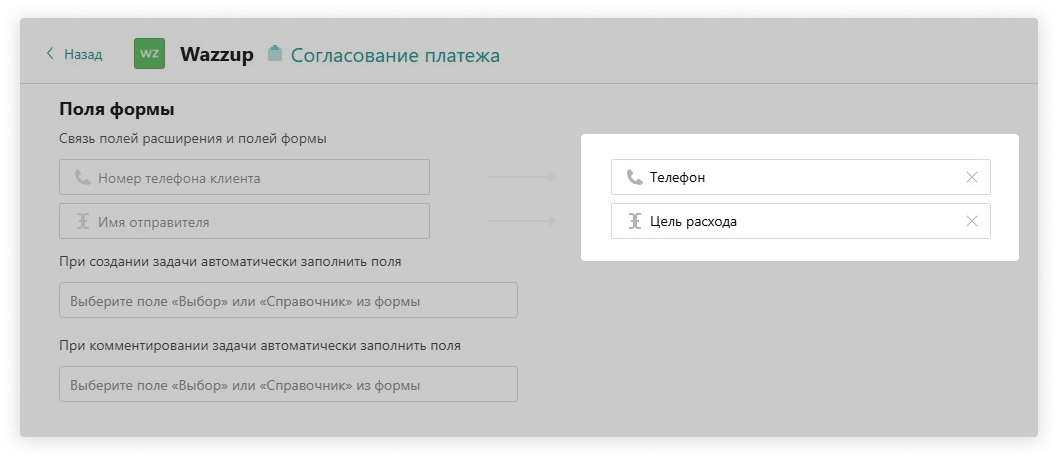Click the back chevron arrow icon
This screenshot has width=1058, height=459.
[x=50, y=54]
